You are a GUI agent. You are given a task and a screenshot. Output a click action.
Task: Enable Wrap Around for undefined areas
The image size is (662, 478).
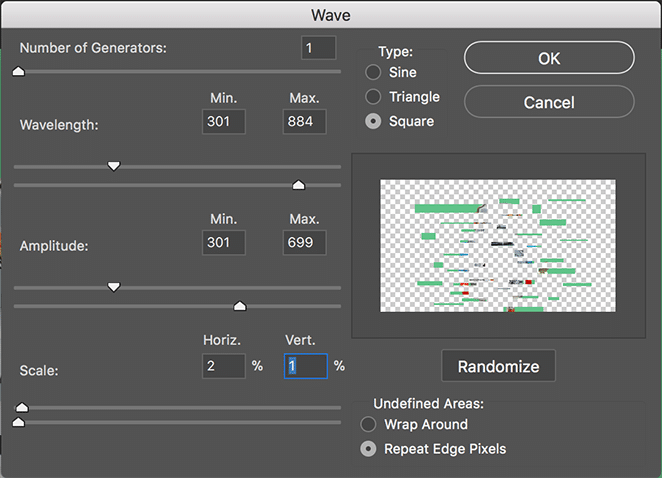pyautogui.click(x=368, y=424)
